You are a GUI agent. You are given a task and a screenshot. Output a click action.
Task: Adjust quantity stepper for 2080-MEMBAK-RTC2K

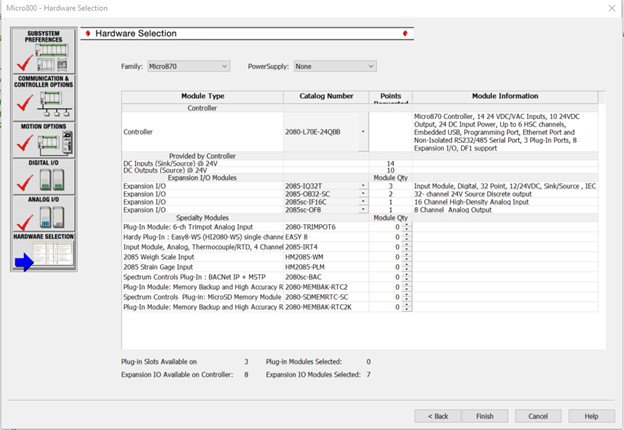(406, 307)
